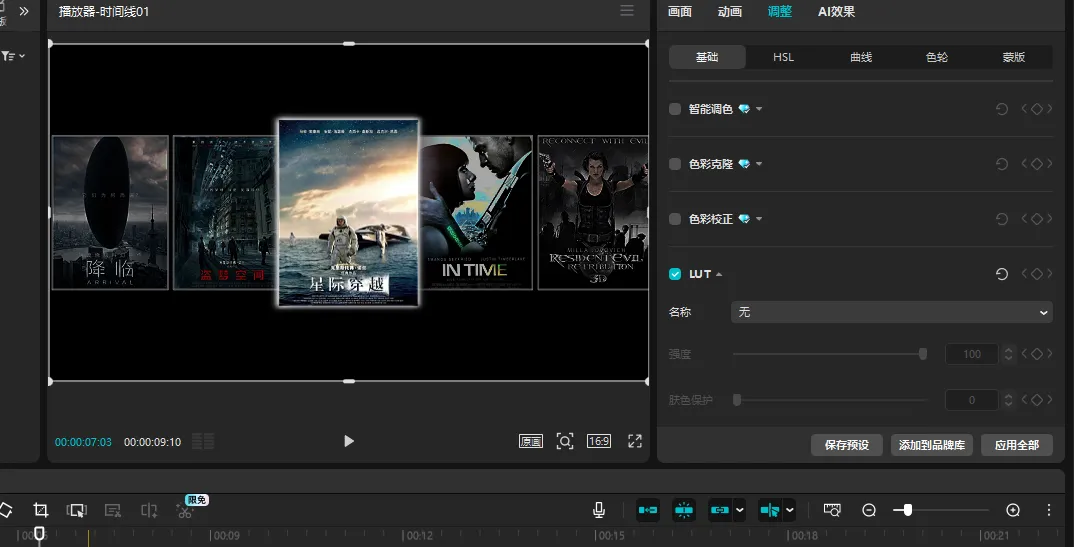Viewport: 1074px width, 547px height.
Task: Reset the LUT settings
Action: tap(1001, 274)
